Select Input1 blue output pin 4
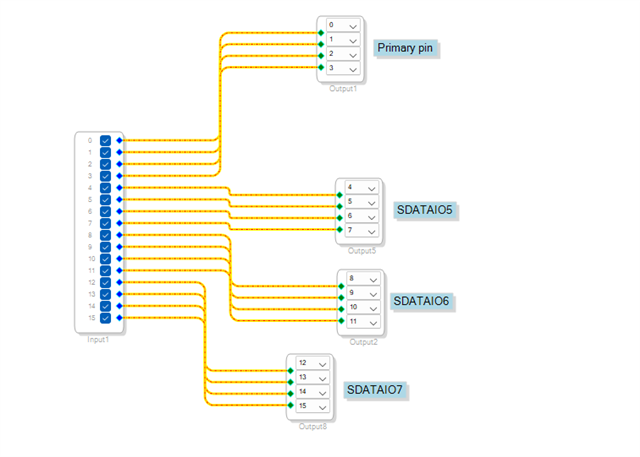Image resolution: width=640 pixels, height=457 pixels. pyautogui.click(x=119, y=188)
